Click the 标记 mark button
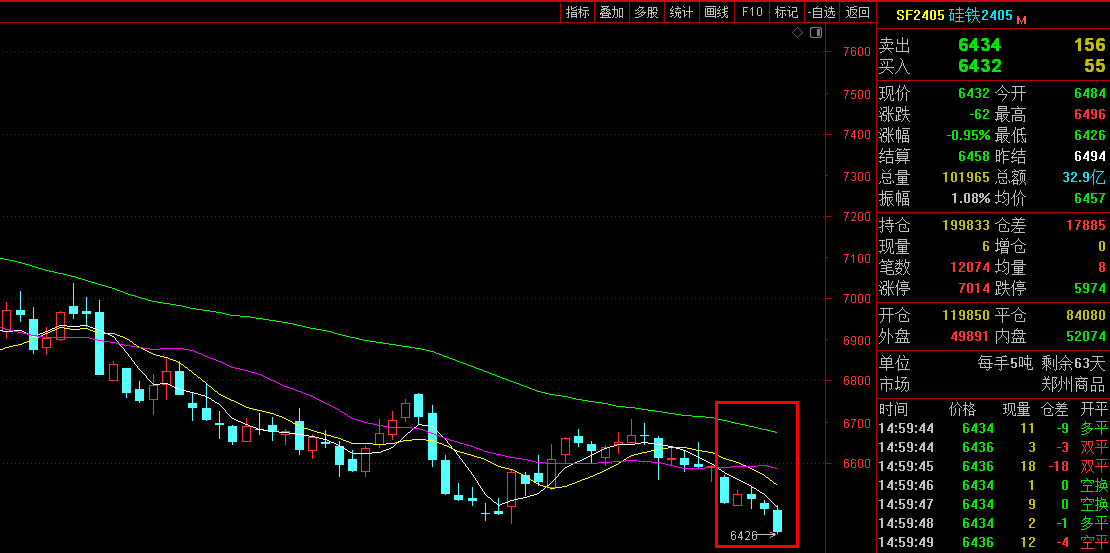This screenshot has height=553, width=1110. pyautogui.click(x=786, y=12)
